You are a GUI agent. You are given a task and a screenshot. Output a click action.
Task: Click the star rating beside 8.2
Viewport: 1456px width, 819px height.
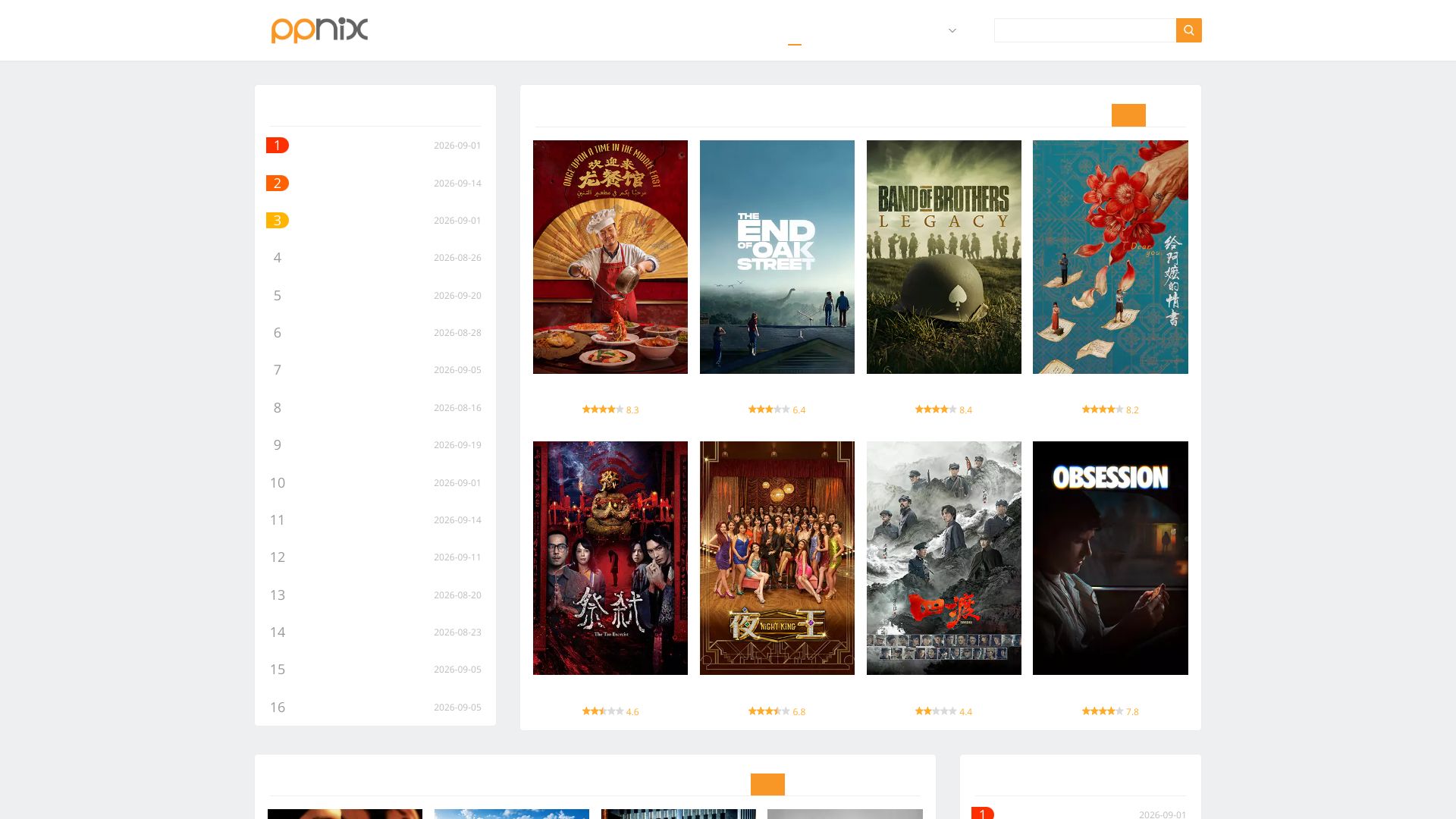coord(1103,409)
